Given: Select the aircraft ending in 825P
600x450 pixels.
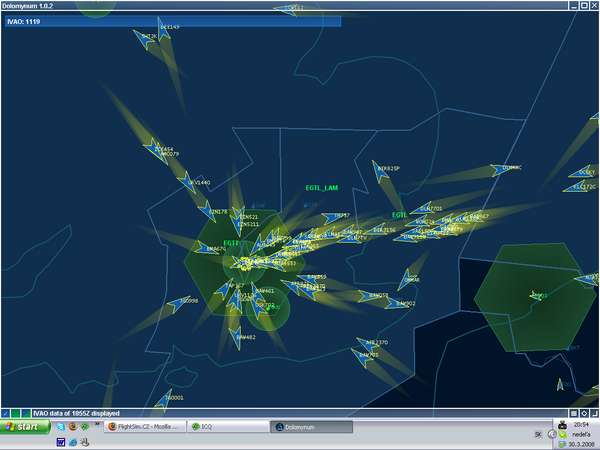Looking at the screenshot, I should tap(380, 171).
